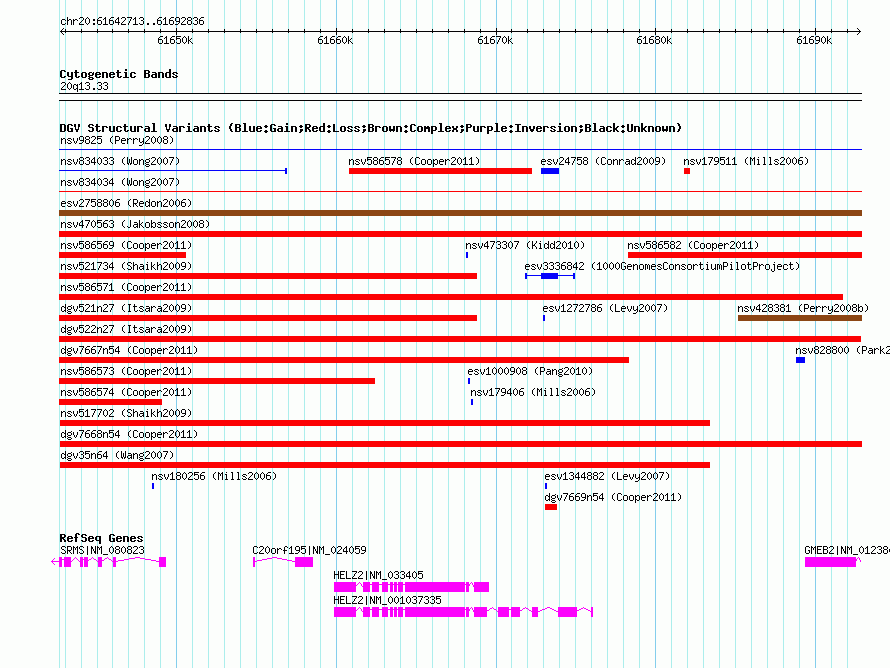Select the brown nsv428381 (Perry2008b) complex variant bar
Image resolution: width=890 pixels, height=668 pixels.
click(x=799, y=318)
